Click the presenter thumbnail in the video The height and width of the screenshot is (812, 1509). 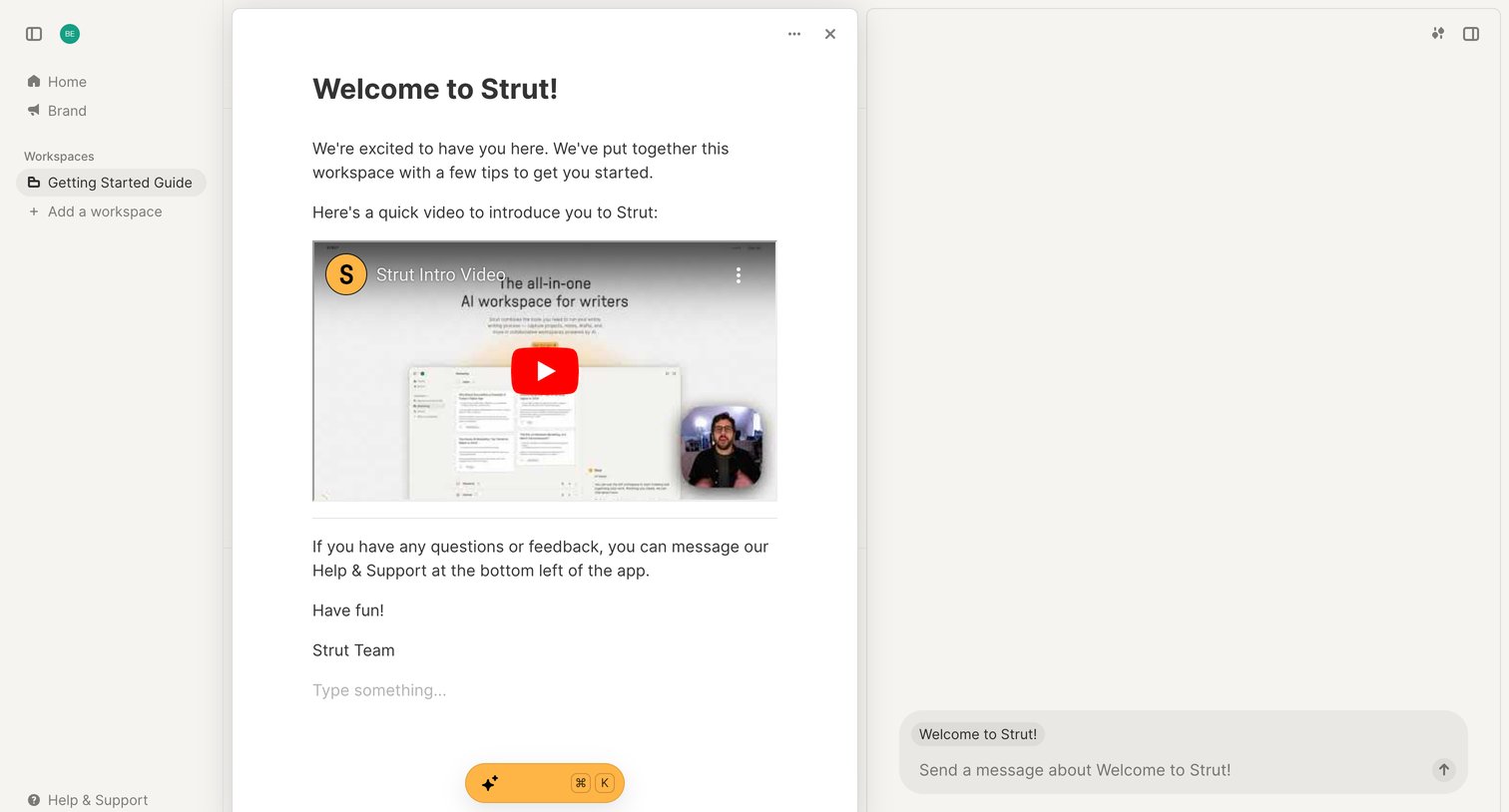point(722,447)
